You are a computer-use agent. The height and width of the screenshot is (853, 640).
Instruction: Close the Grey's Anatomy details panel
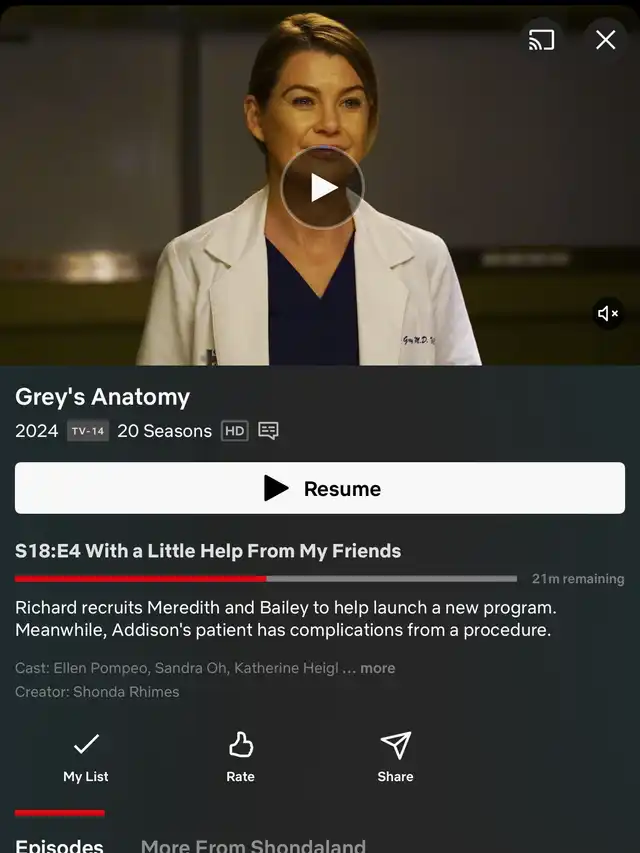(605, 40)
